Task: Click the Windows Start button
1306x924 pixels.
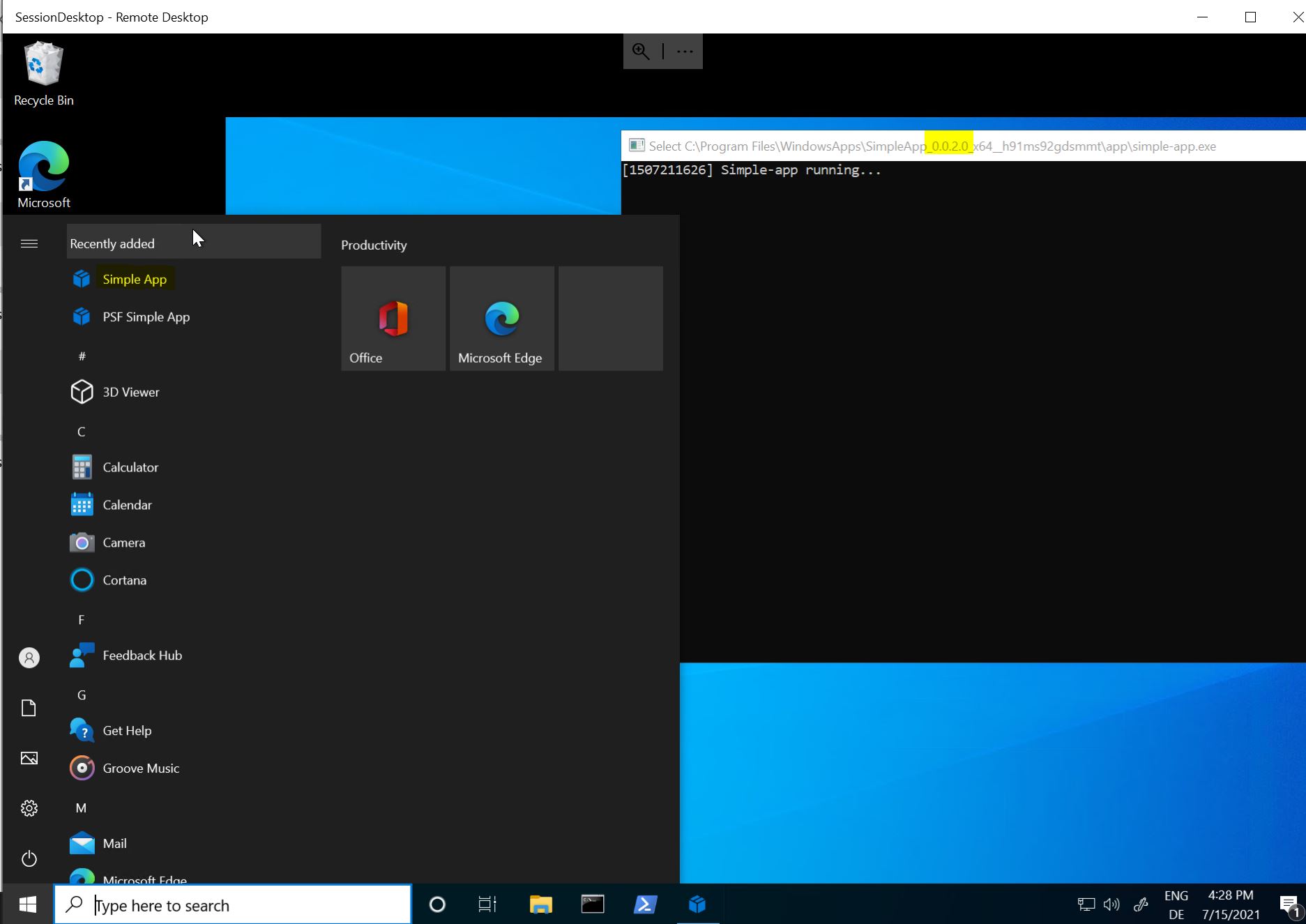Action: [28, 904]
